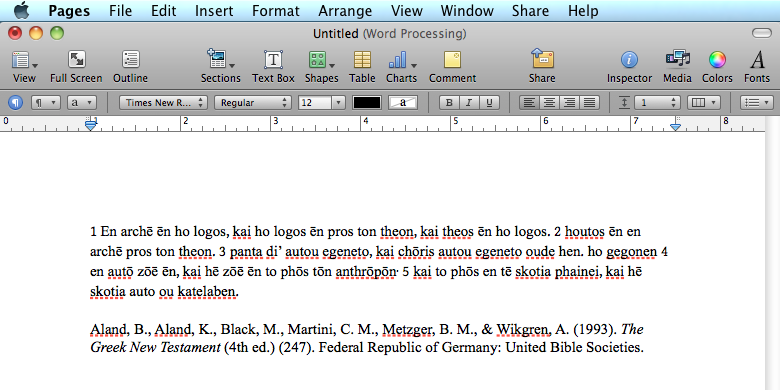780x390 pixels.
Task: Toggle the styles drawer blue paragraph button
Action: [x=16, y=102]
